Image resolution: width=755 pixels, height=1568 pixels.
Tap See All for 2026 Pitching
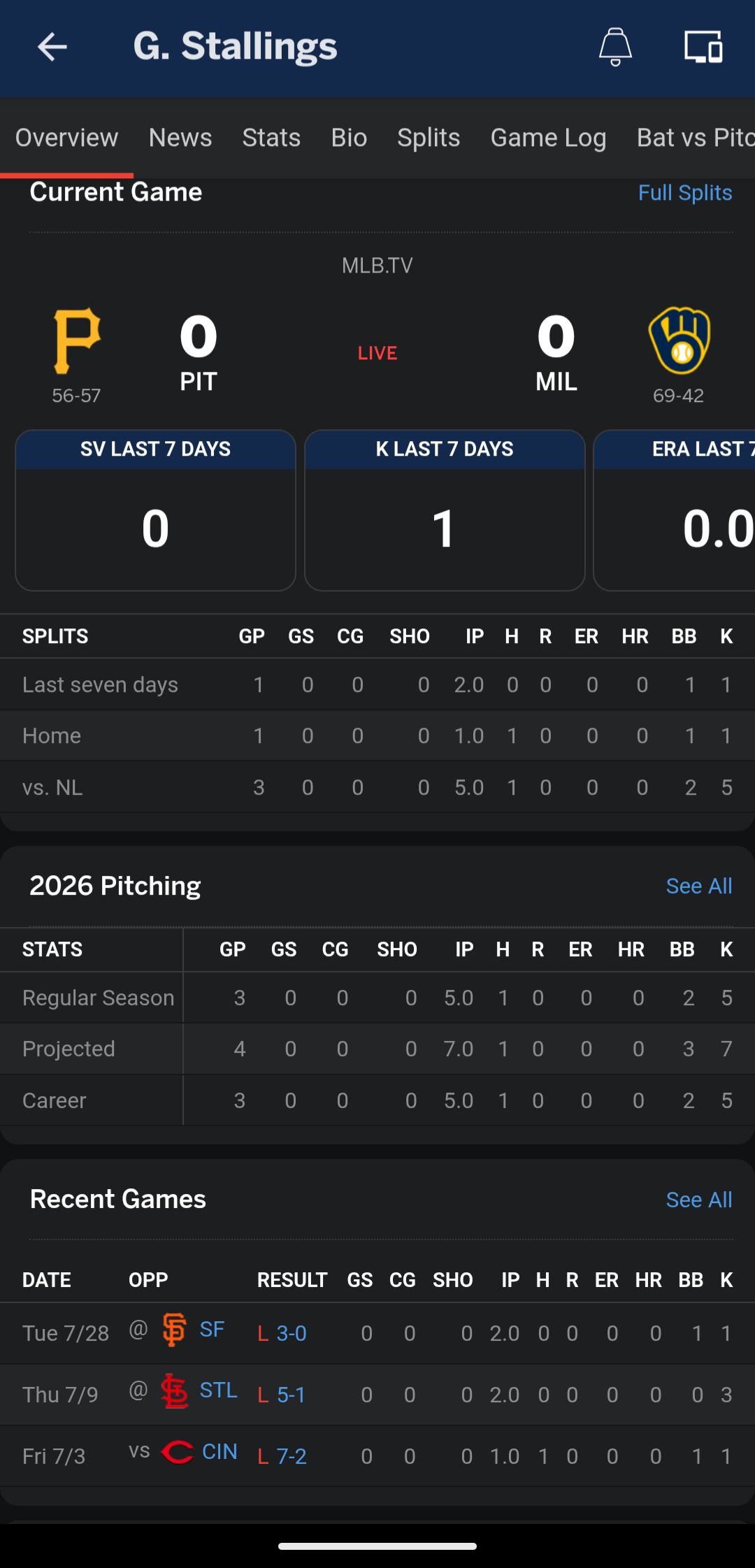point(699,886)
